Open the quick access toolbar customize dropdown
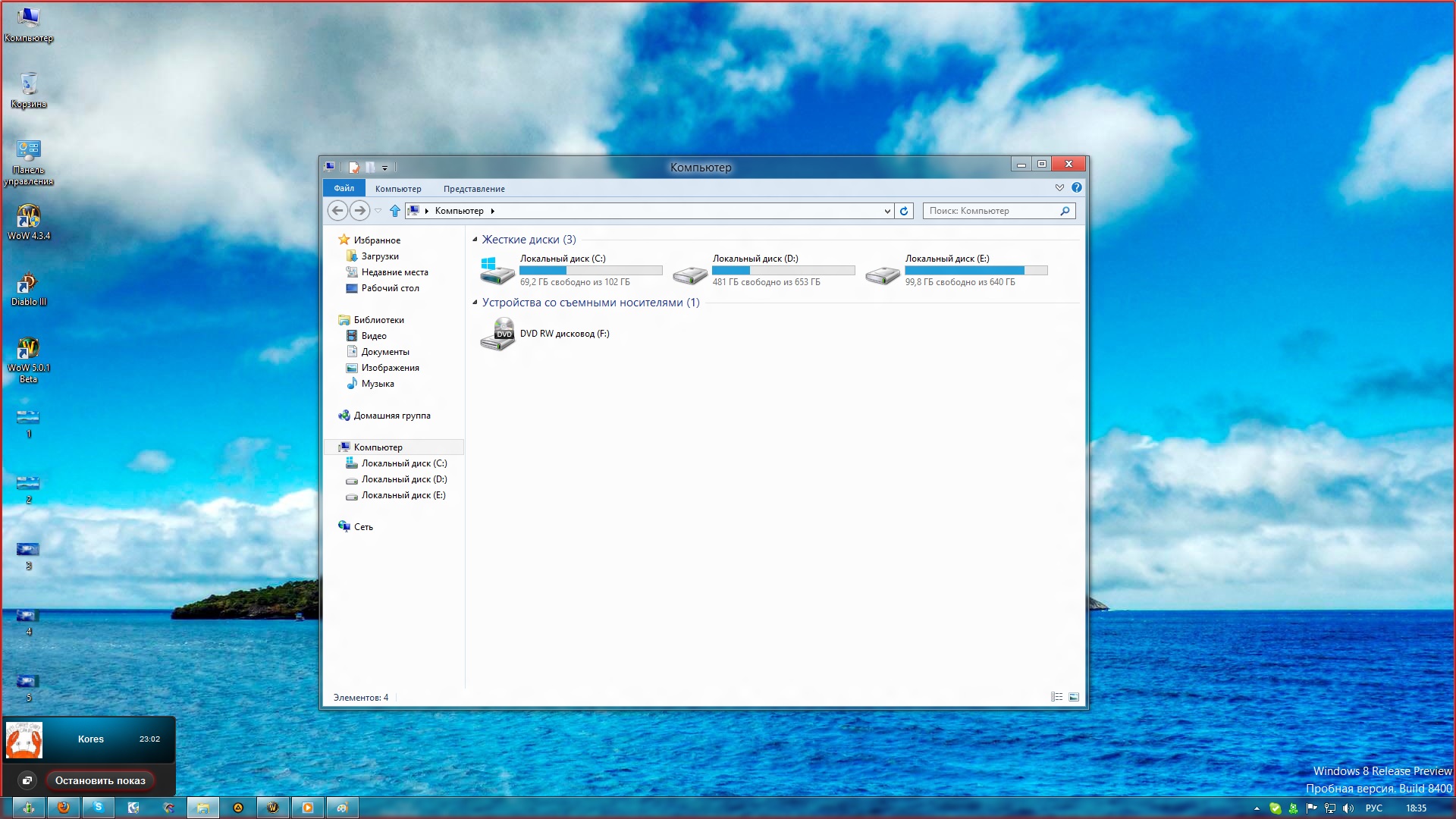 coord(384,168)
